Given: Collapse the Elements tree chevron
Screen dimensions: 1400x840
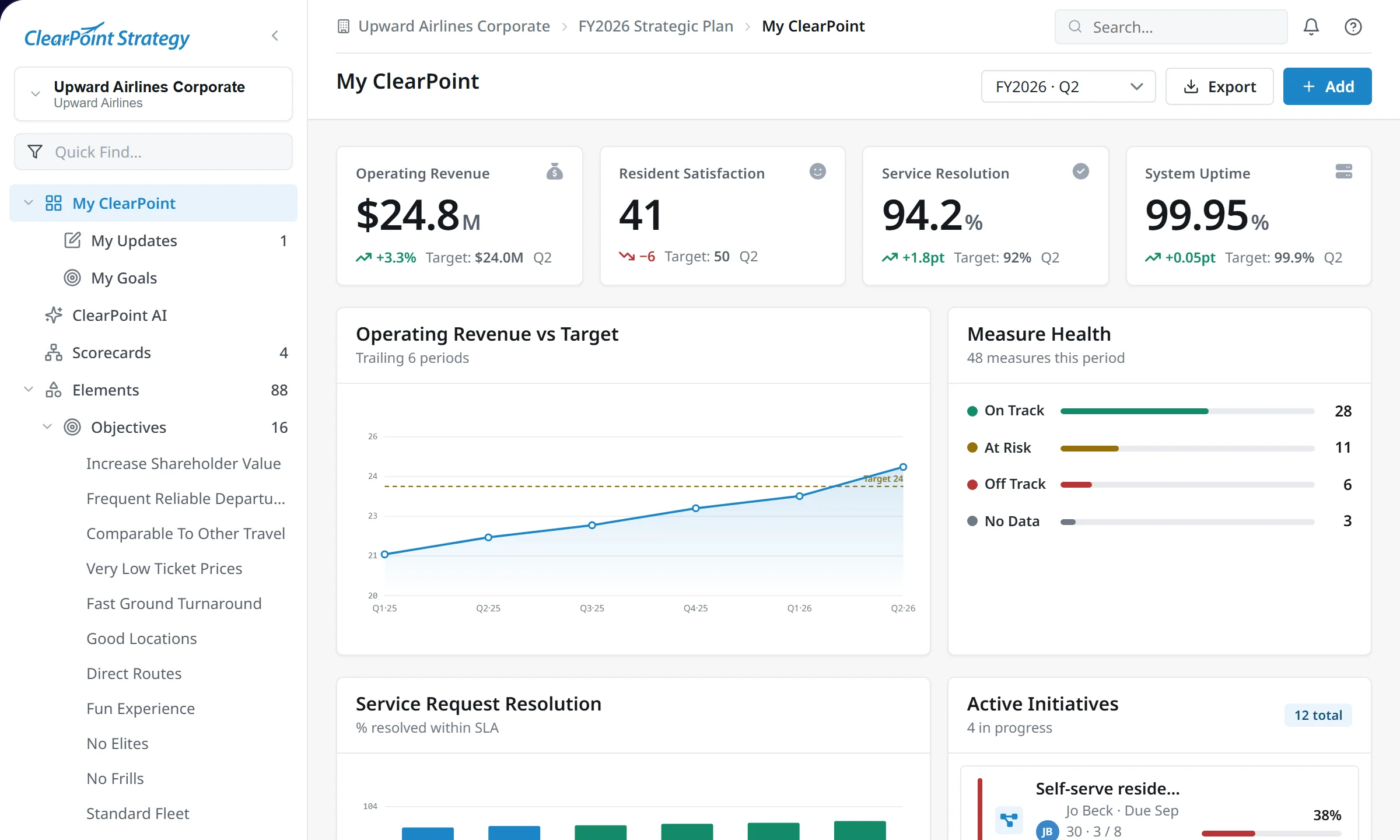Looking at the screenshot, I should pos(28,390).
